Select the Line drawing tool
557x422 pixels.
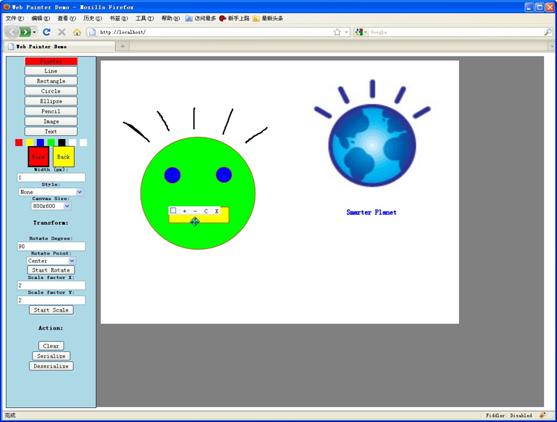pos(51,71)
